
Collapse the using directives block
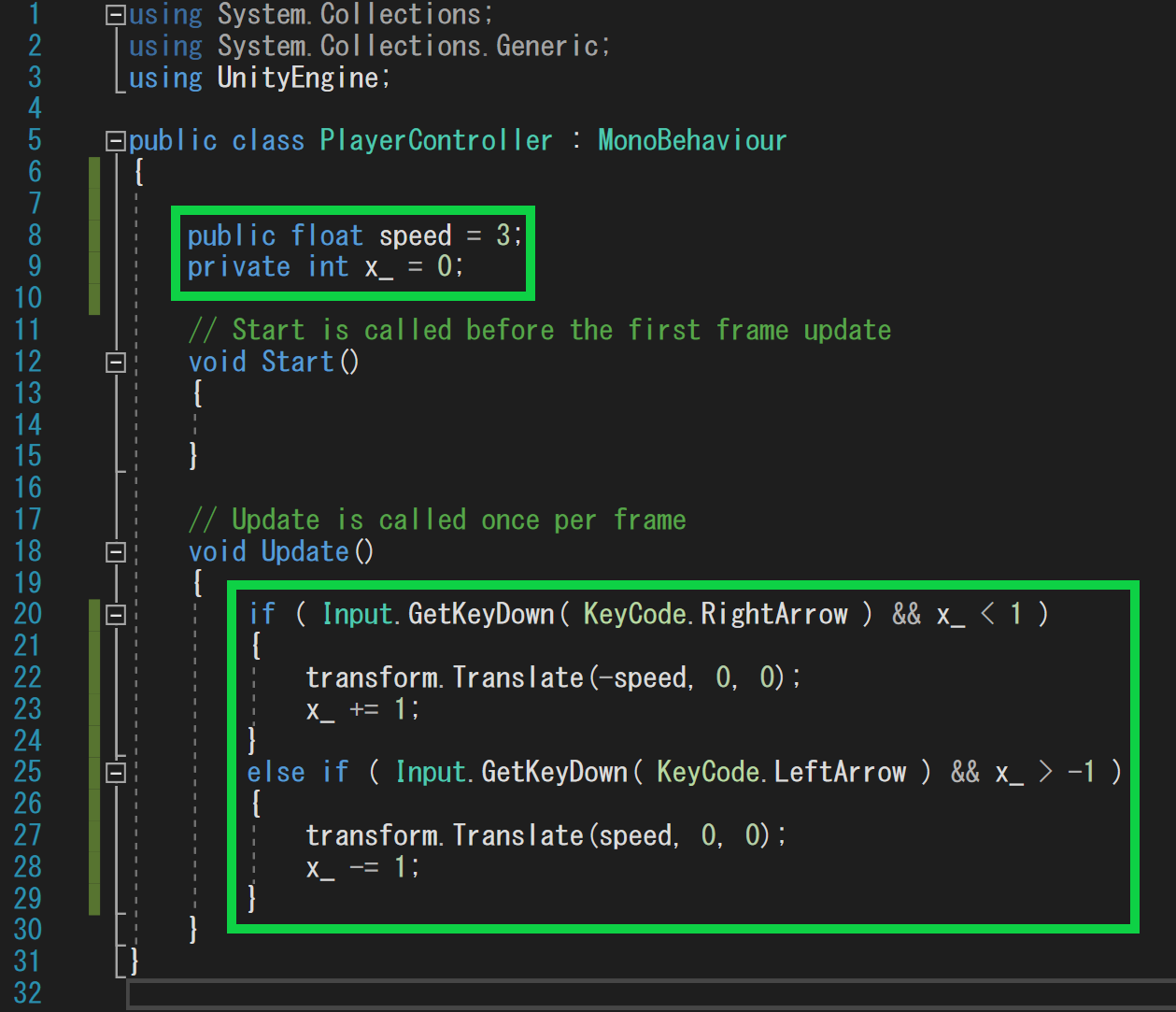point(116,15)
